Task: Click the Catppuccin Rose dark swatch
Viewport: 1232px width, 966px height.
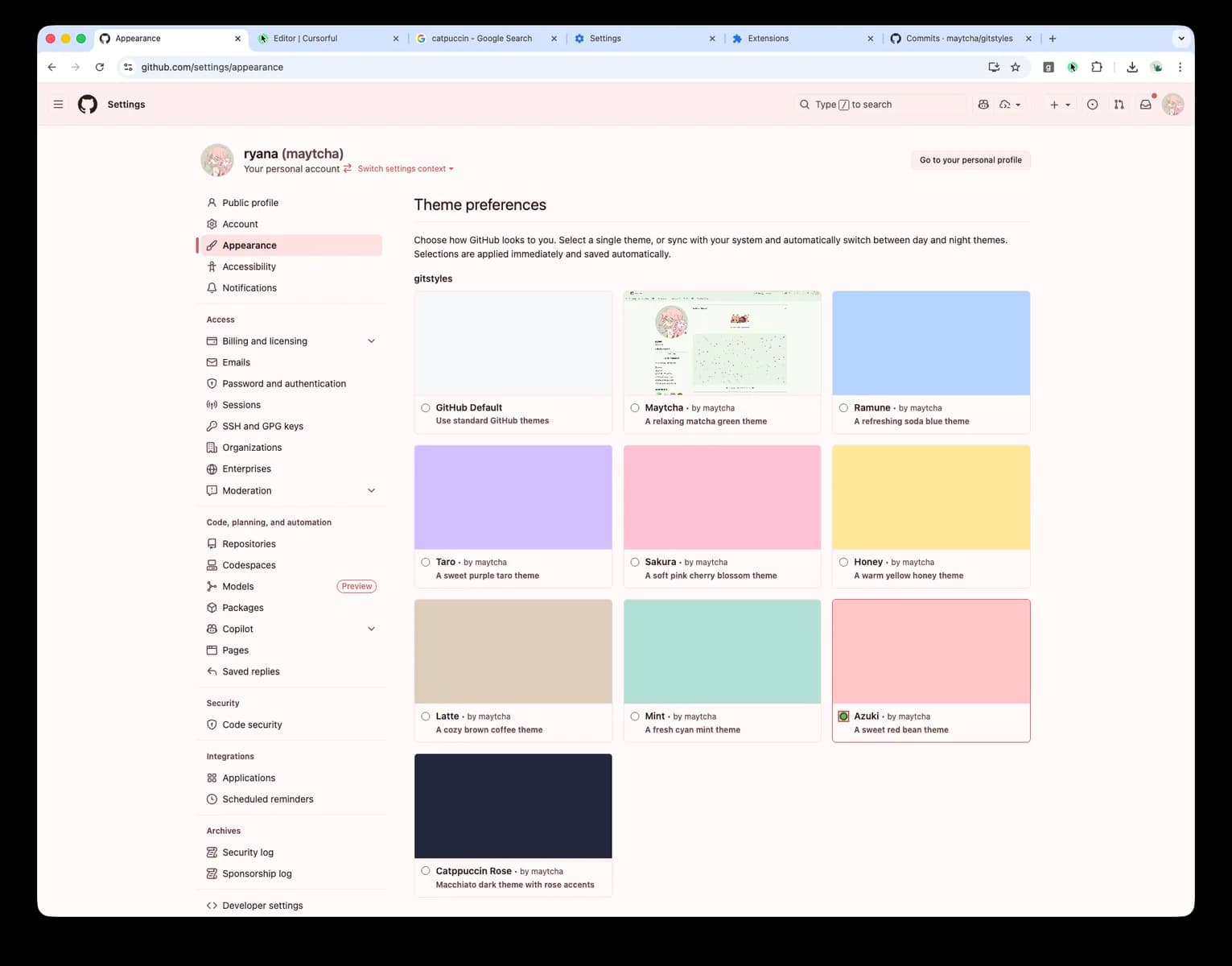Action: pyautogui.click(x=513, y=806)
